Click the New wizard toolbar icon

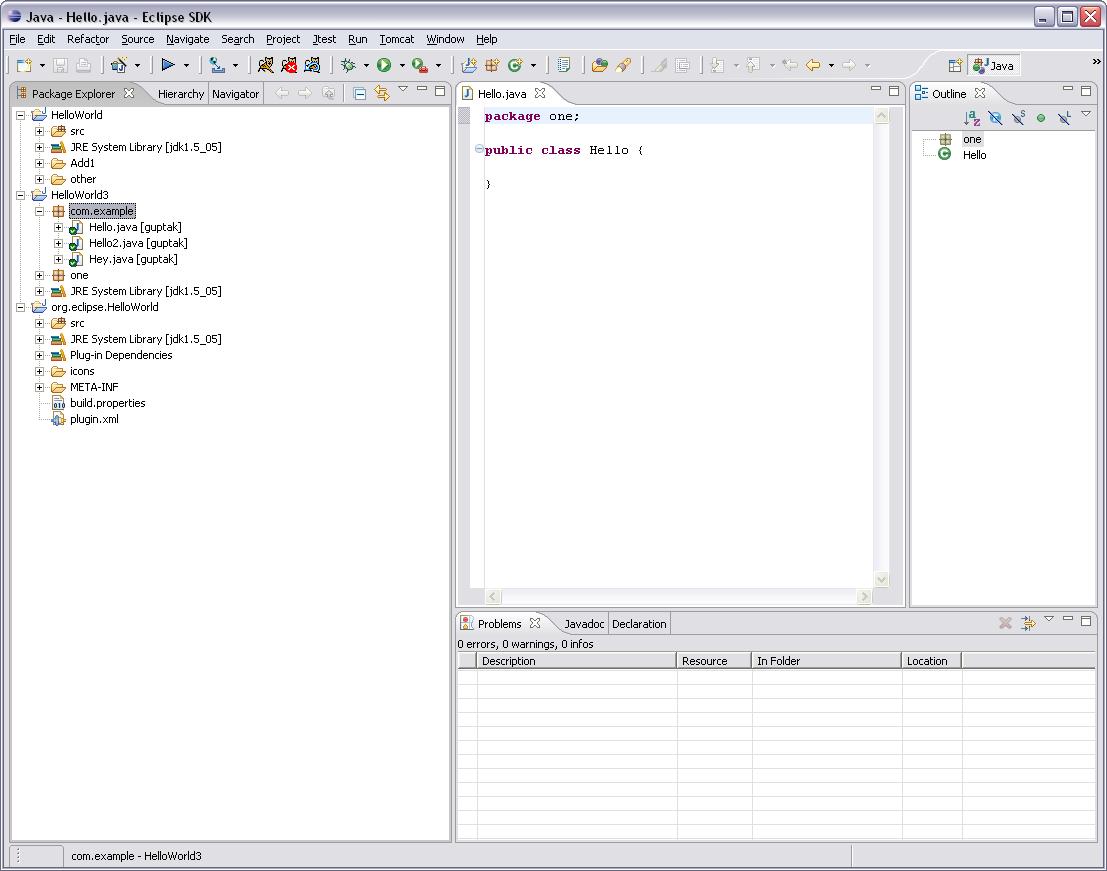[24, 66]
